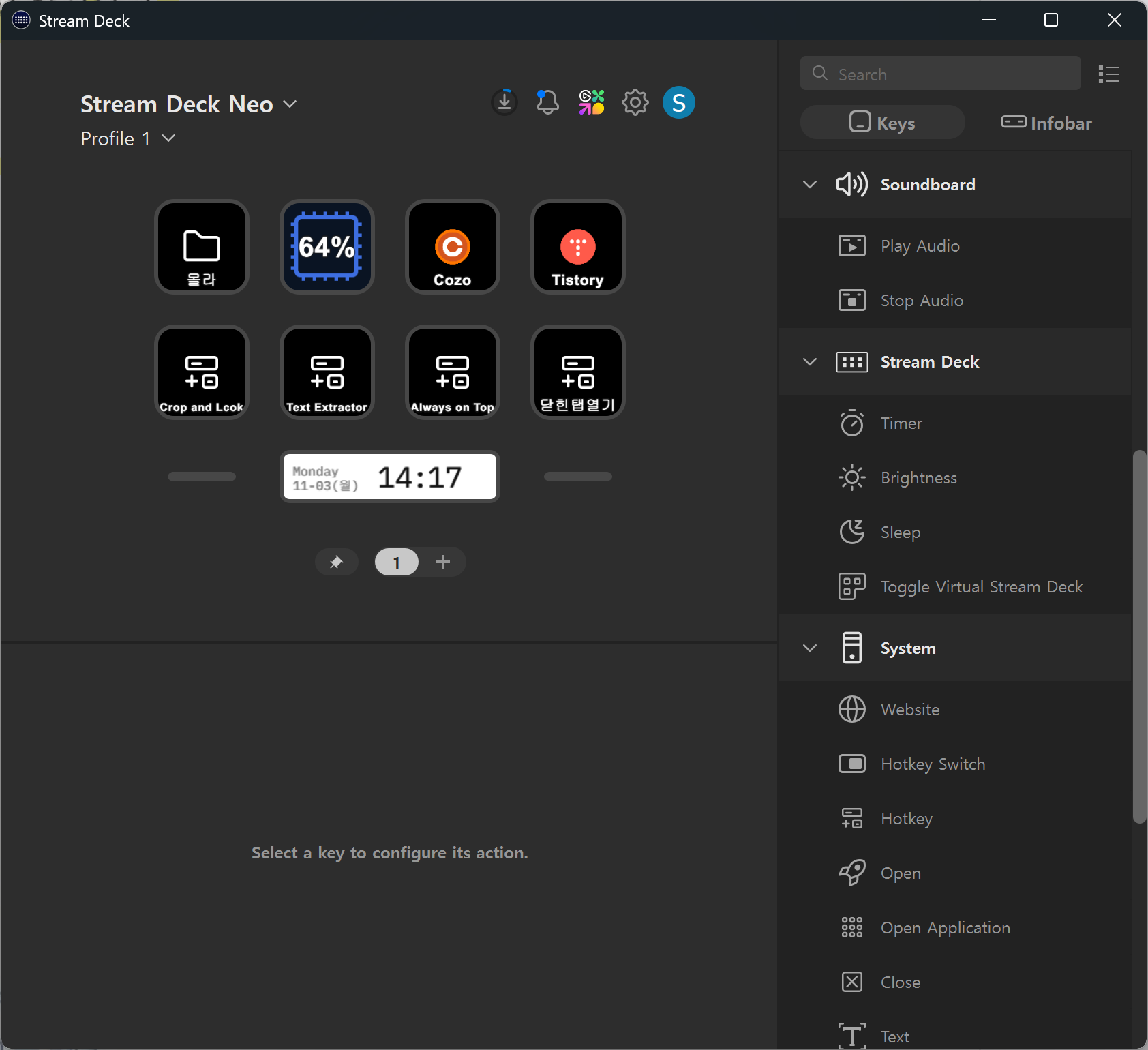Click the Search actions field
1148x1050 pixels.
click(x=940, y=74)
